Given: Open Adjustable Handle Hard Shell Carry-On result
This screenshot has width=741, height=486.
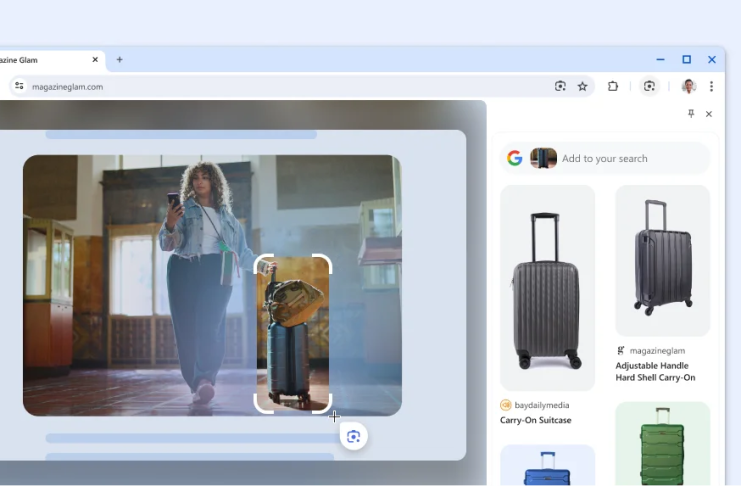Looking at the screenshot, I should 655,371.
